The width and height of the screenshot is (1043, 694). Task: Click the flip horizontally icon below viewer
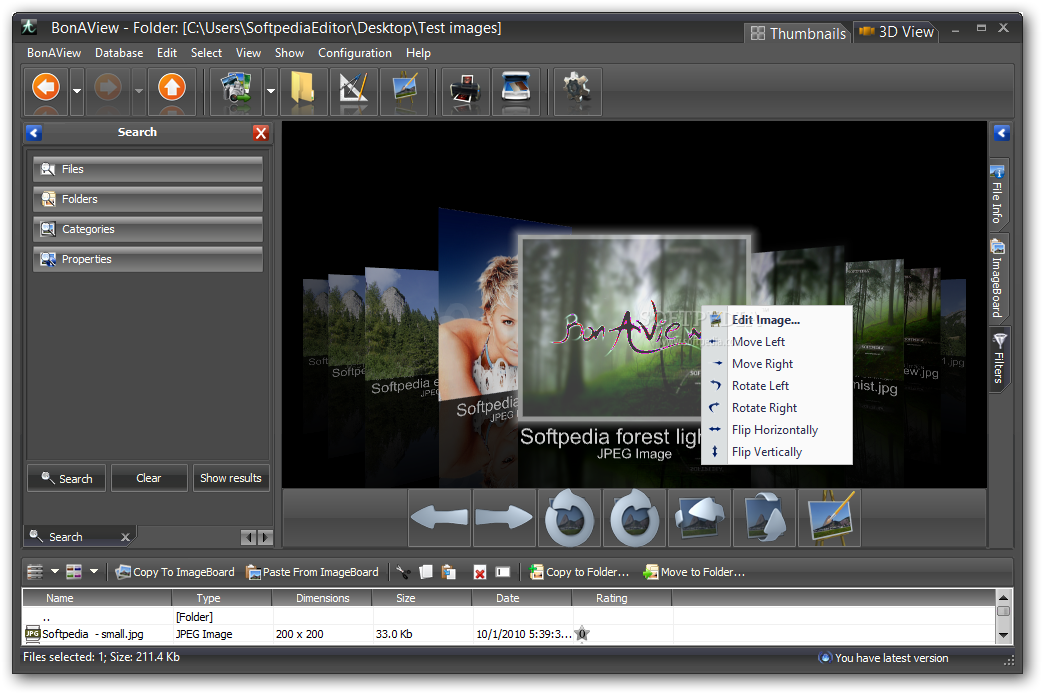tap(699, 518)
